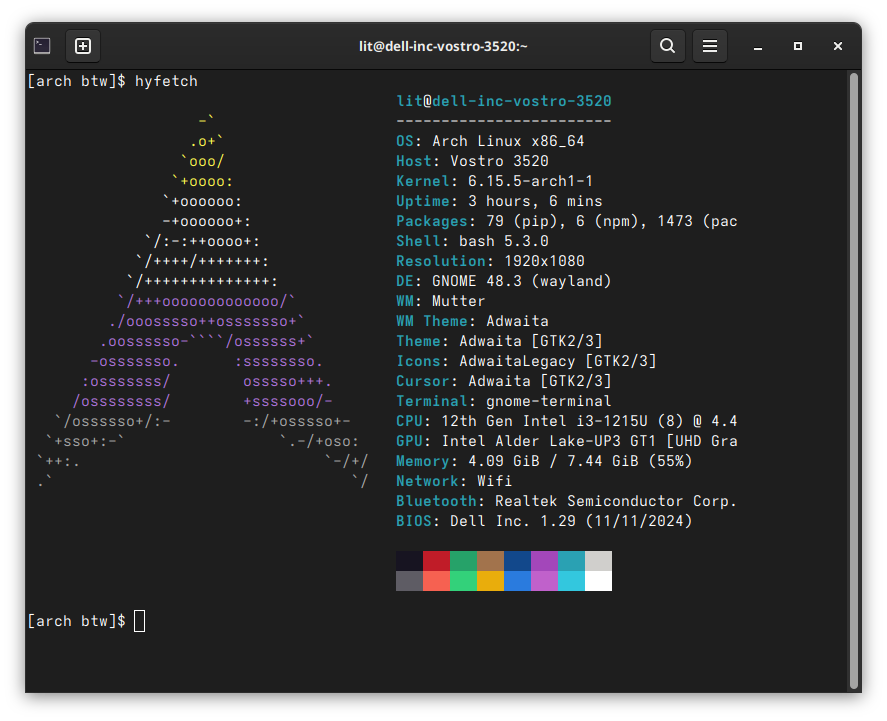The height and width of the screenshot is (721, 887).
Task: Click the bright cyan color swatch
Action: click(x=572, y=581)
